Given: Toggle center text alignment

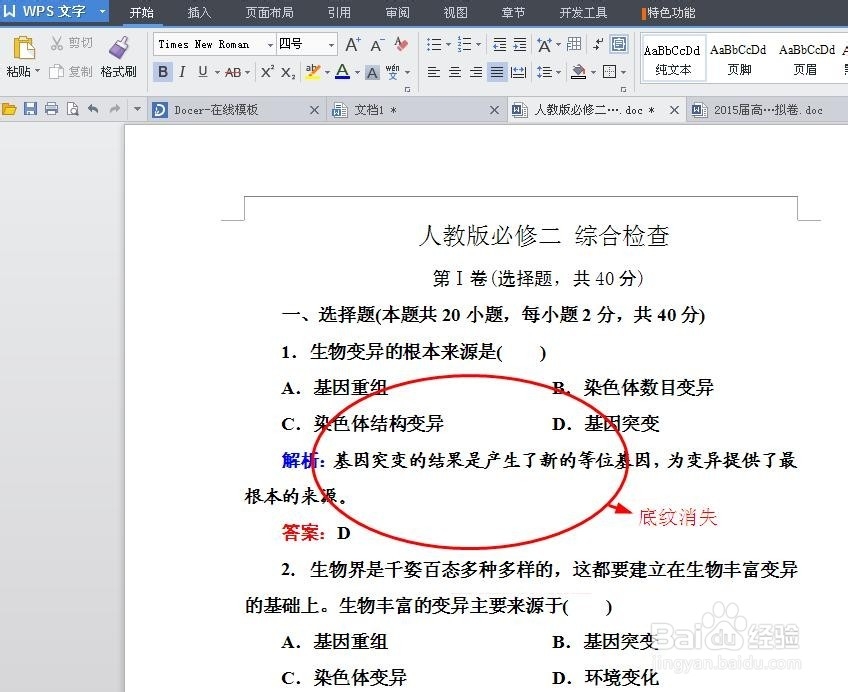Looking at the screenshot, I should click(x=454, y=72).
